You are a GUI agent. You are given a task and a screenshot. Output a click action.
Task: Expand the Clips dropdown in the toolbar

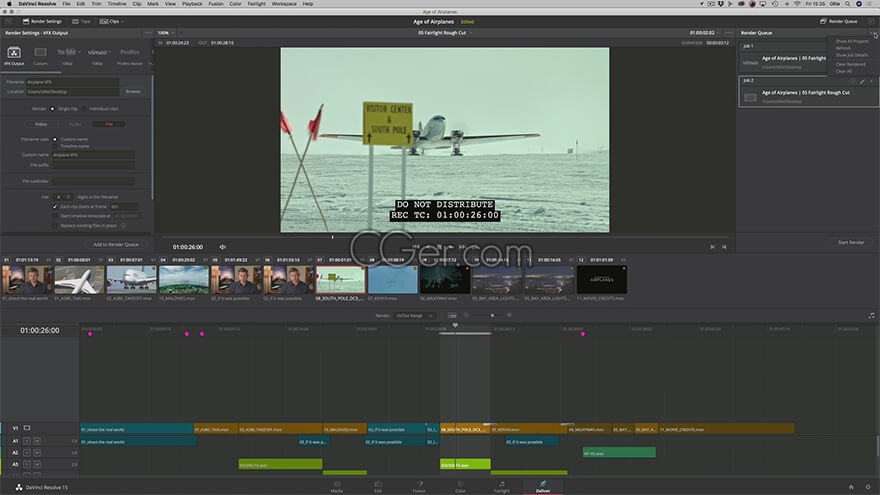click(112, 21)
